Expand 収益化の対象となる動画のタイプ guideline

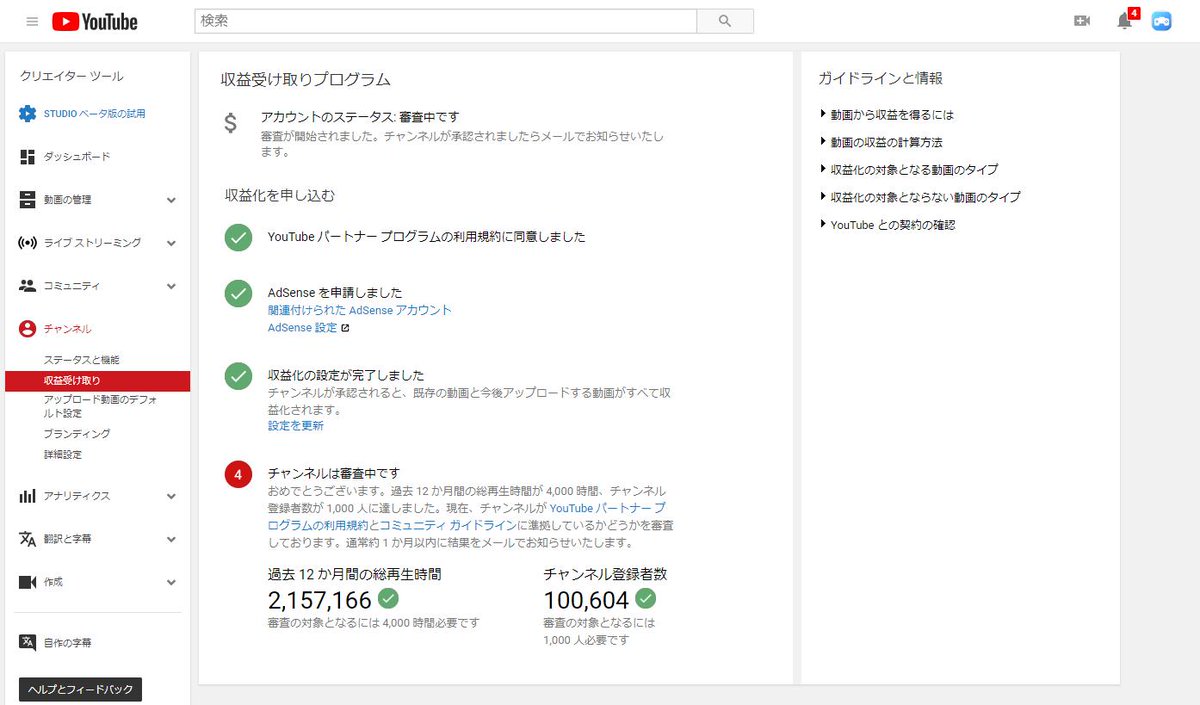coord(908,170)
